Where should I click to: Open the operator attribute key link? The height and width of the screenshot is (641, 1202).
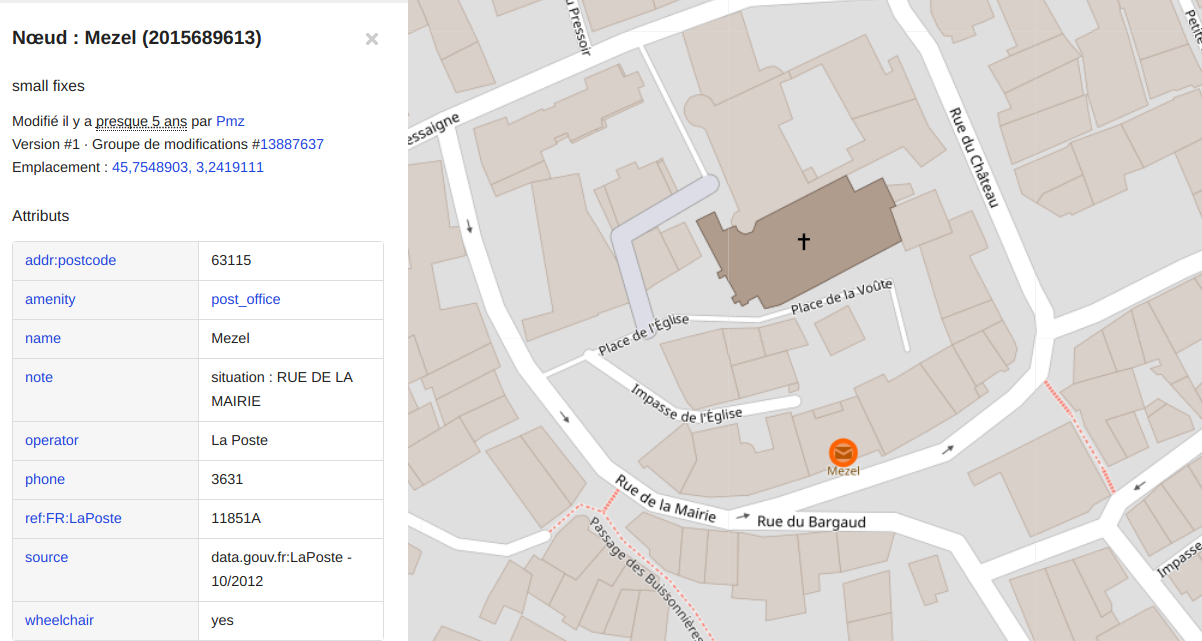(52, 440)
